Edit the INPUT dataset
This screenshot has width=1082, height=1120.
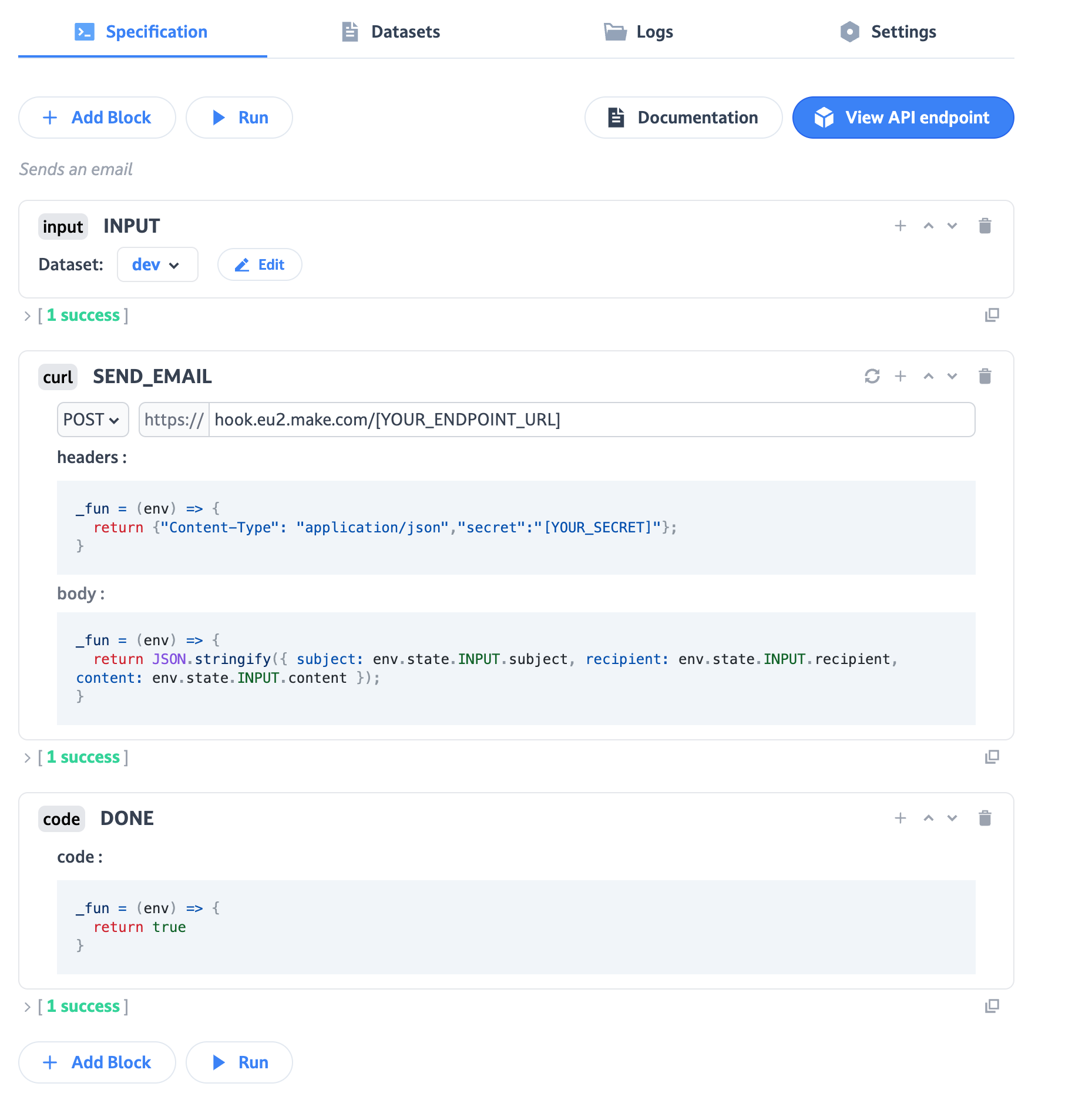[260, 264]
